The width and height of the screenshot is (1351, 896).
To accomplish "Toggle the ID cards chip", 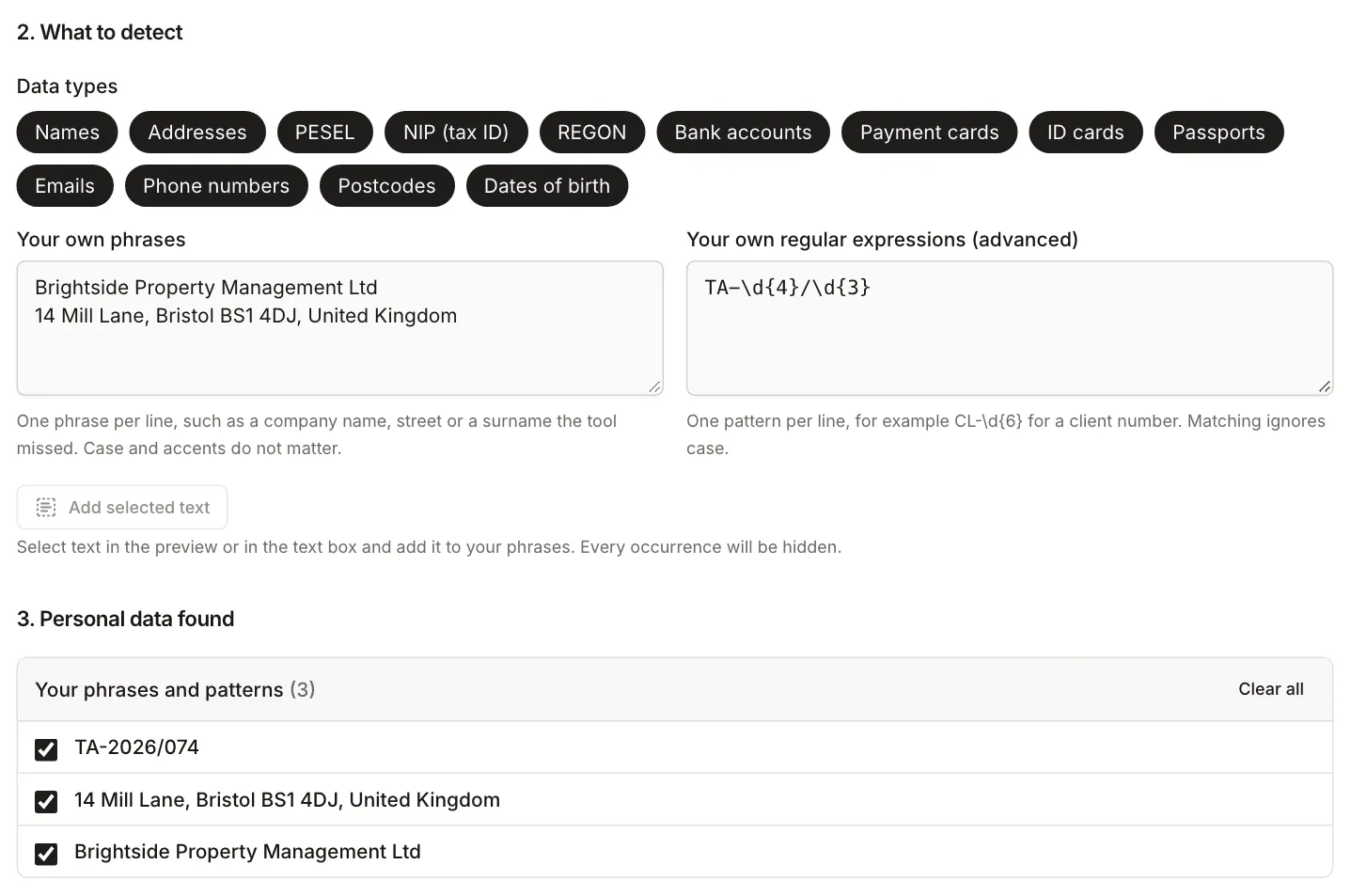I will pos(1086,133).
